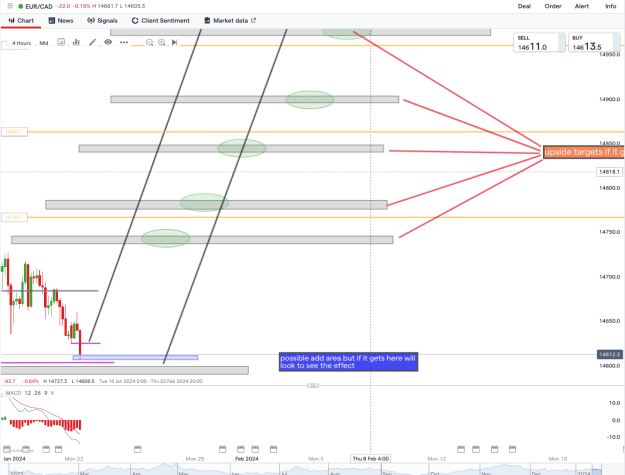Click the Feb 2024 date axis label

(x=247, y=459)
